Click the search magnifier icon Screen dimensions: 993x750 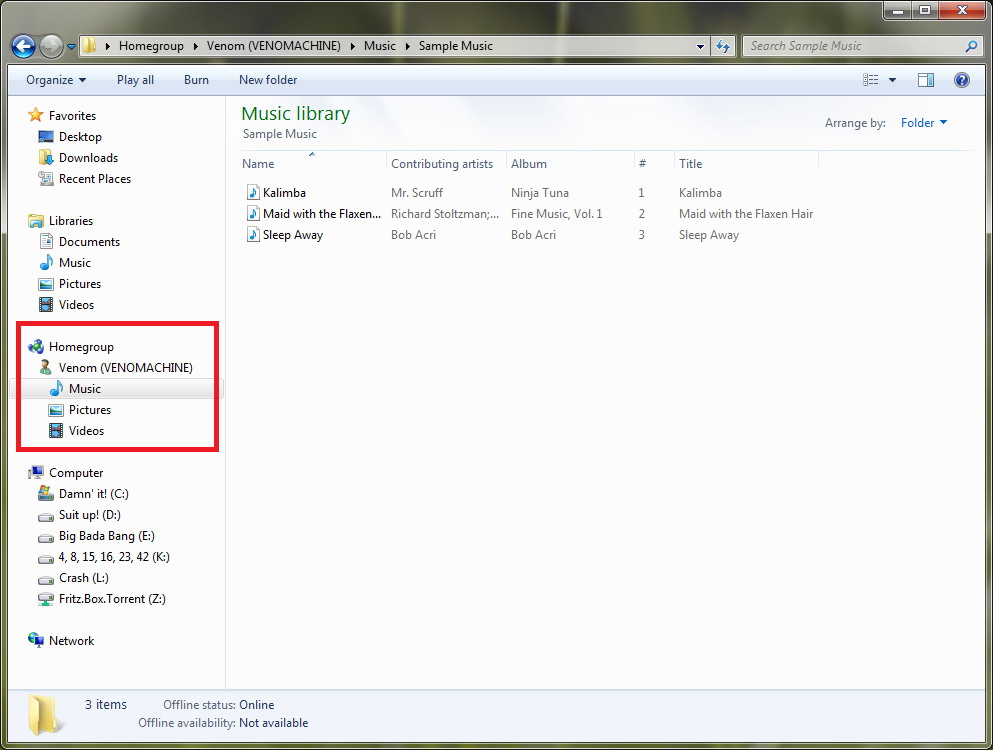[971, 46]
